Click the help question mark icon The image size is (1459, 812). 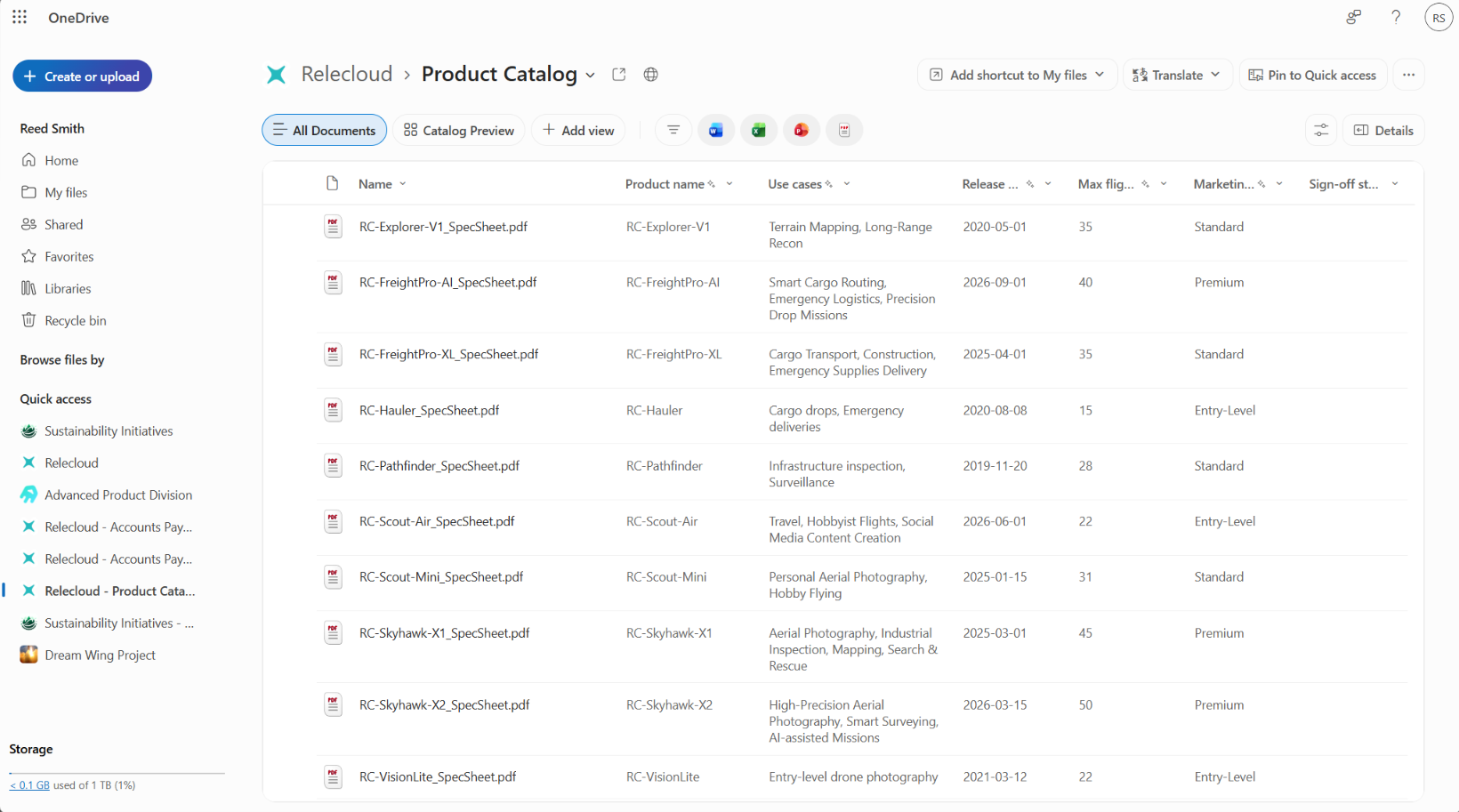coord(1396,17)
